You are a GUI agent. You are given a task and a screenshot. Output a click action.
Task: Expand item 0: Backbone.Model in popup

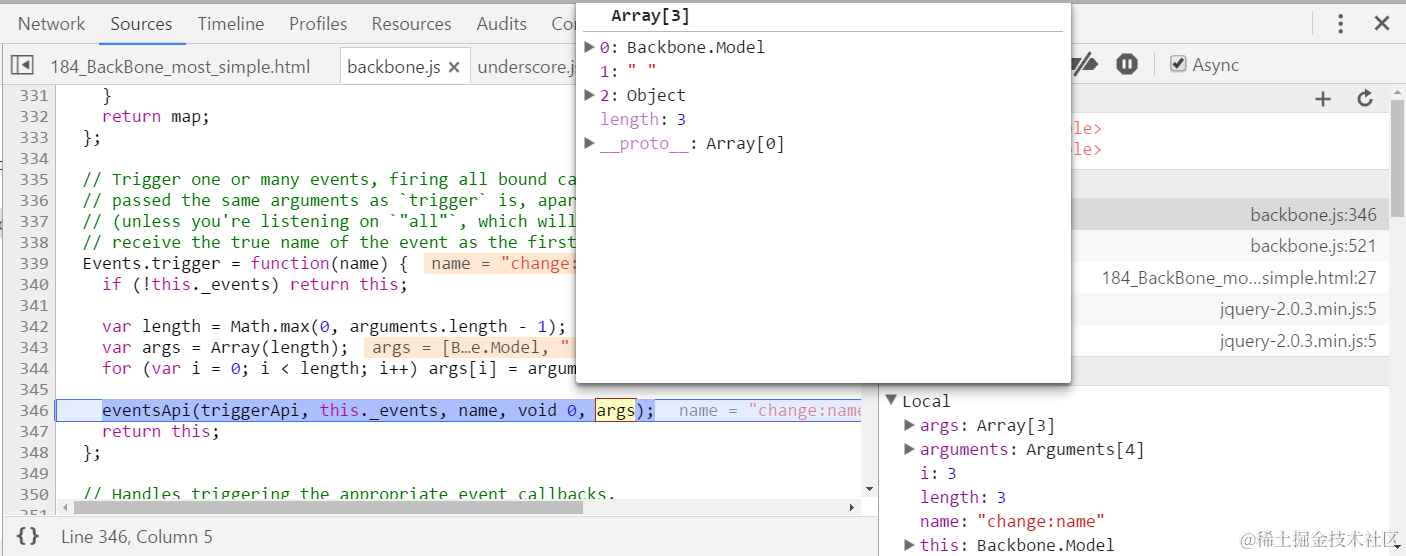tap(589, 47)
